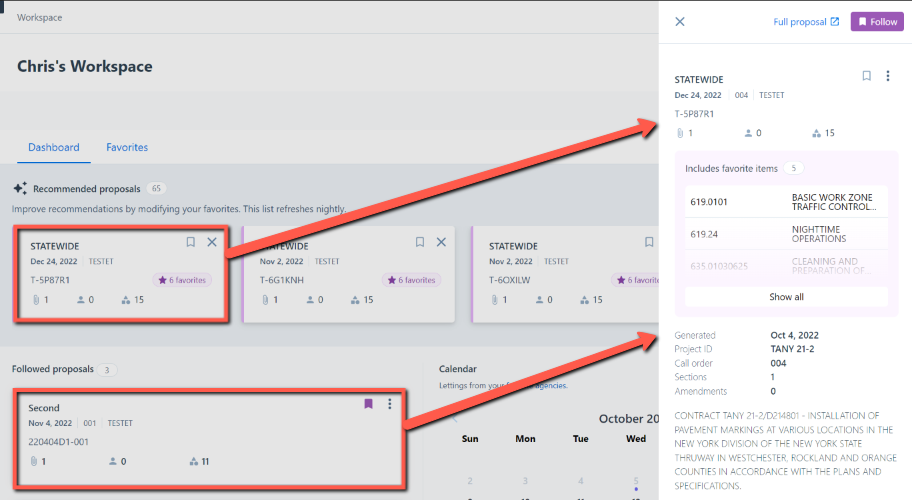Image resolution: width=912 pixels, height=500 pixels.
Task: Unfollow the Second proposal using its purple bookmark
Action: tap(368, 404)
